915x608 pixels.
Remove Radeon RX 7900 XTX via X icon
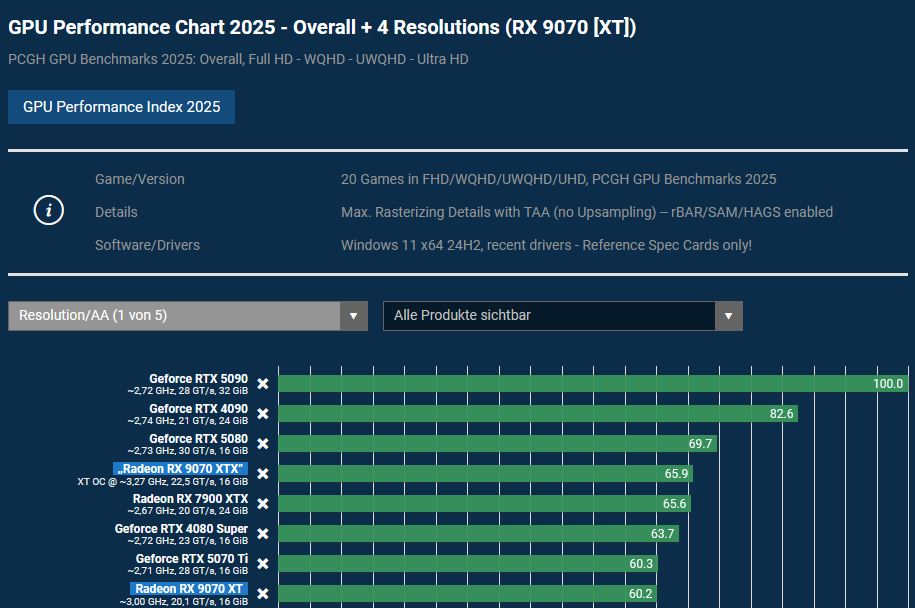pos(263,504)
